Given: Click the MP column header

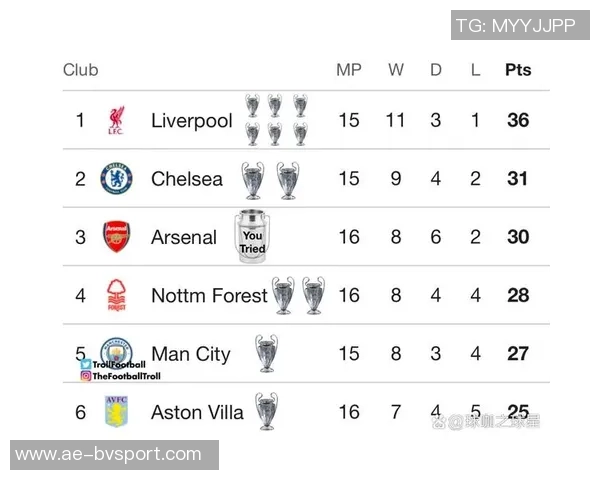Looking at the screenshot, I should pyautogui.click(x=348, y=70).
